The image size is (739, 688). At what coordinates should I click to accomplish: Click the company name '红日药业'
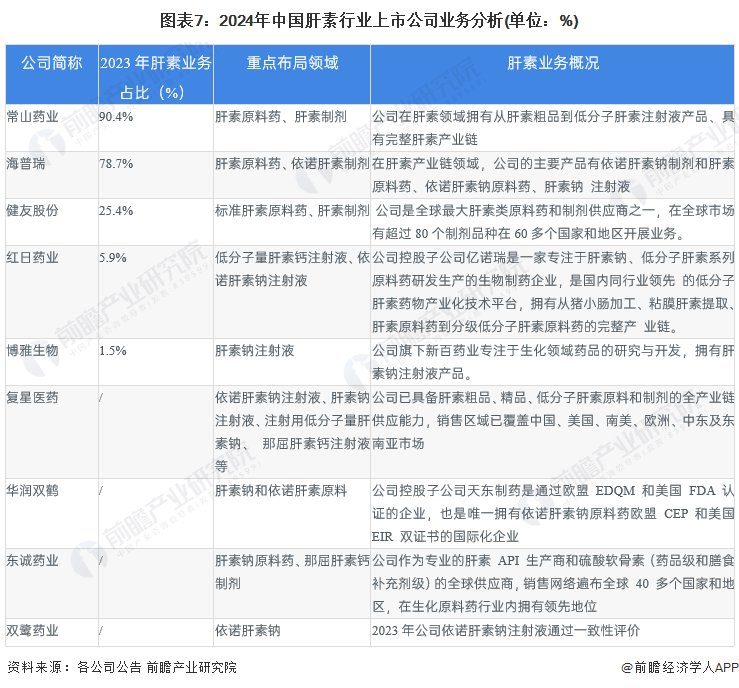[32, 257]
